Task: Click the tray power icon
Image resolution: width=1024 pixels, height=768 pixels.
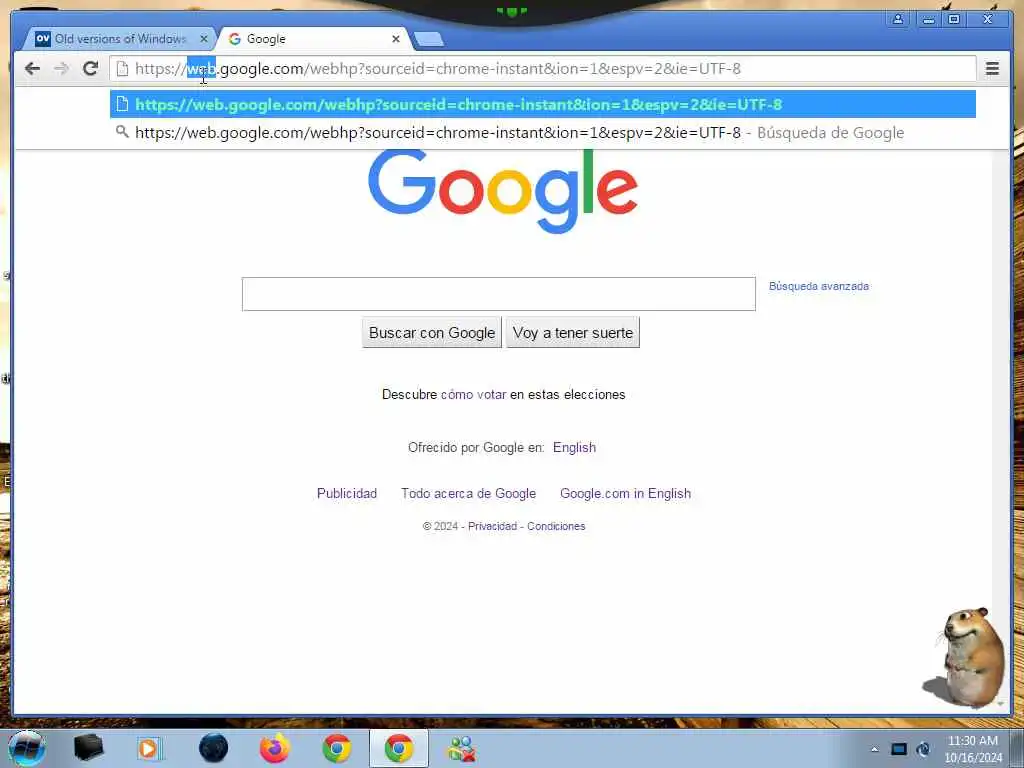Action: [923, 749]
